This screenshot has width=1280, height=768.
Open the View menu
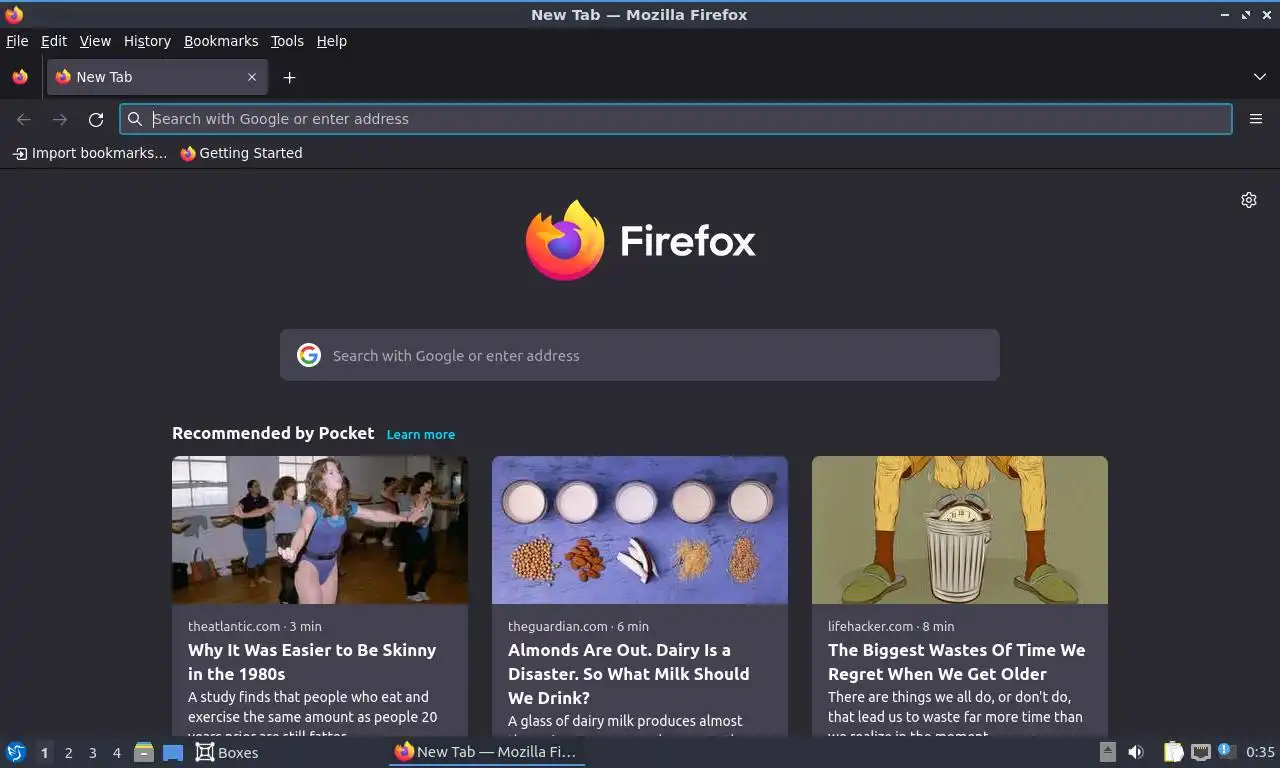[95, 41]
